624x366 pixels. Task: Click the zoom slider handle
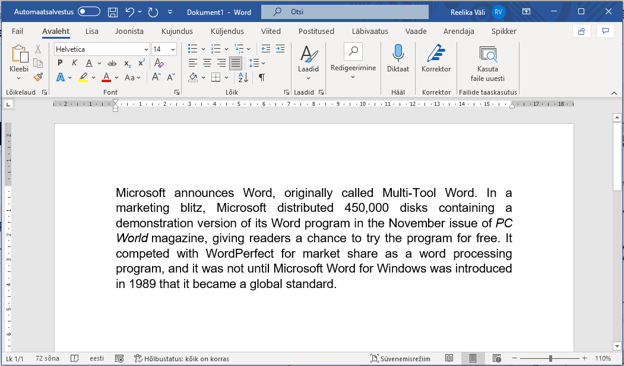(551, 358)
